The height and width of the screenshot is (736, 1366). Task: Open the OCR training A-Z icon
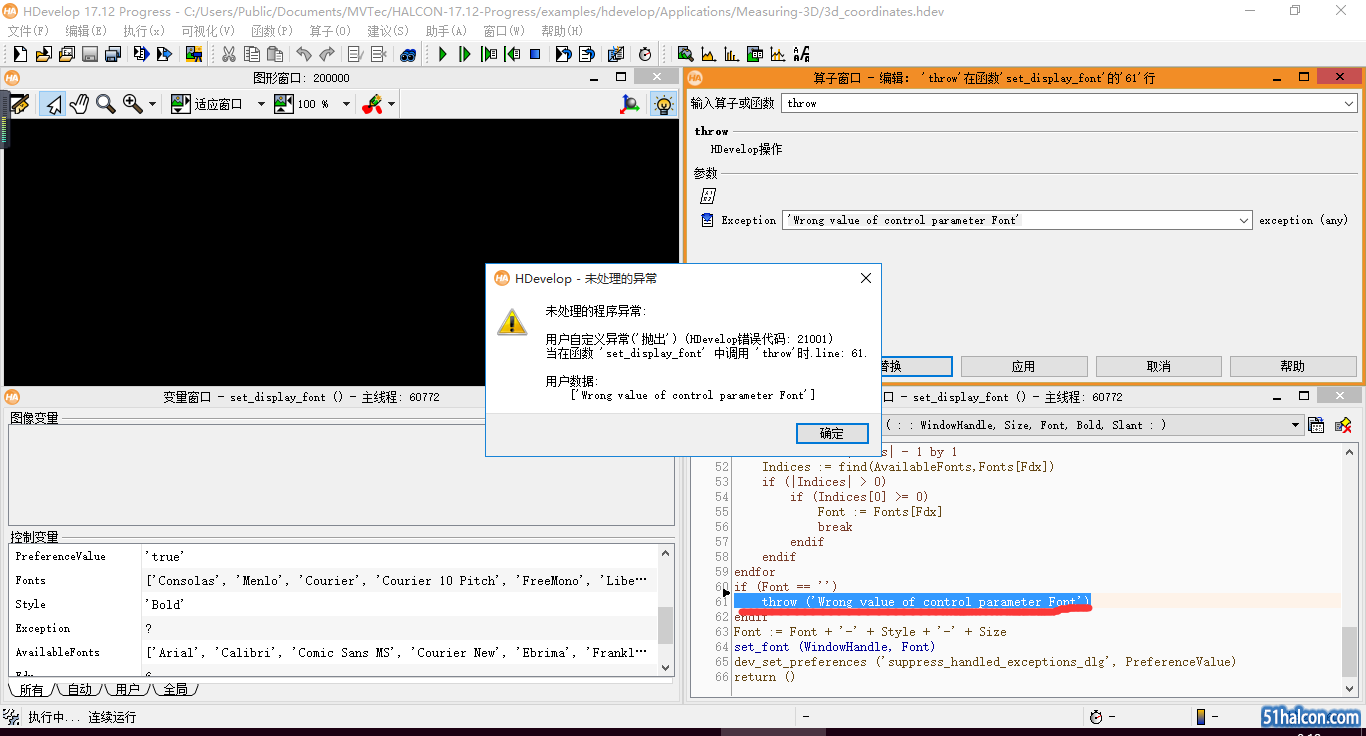tap(801, 54)
